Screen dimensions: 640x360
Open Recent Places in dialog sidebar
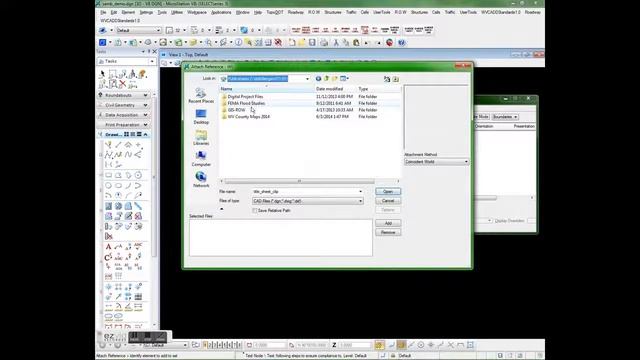(x=201, y=96)
